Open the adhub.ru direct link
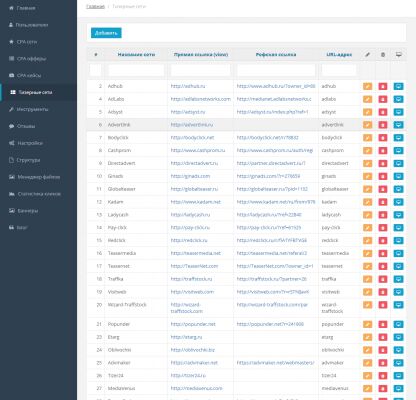Image resolution: width=416 pixels, height=400 pixels. pyautogui.click(x=188, y=86)
